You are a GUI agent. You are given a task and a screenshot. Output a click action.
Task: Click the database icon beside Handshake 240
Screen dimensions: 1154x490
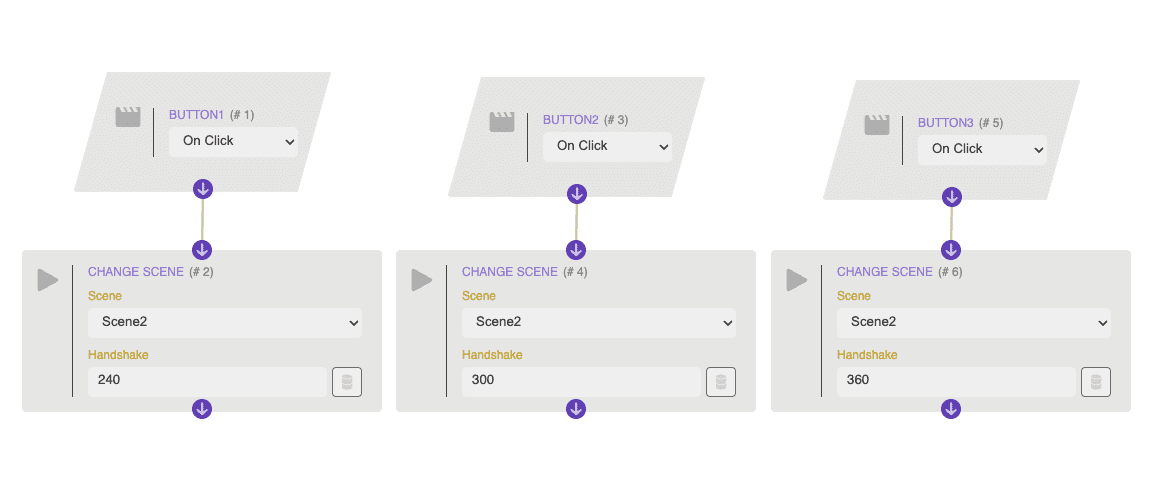[347, 382]
